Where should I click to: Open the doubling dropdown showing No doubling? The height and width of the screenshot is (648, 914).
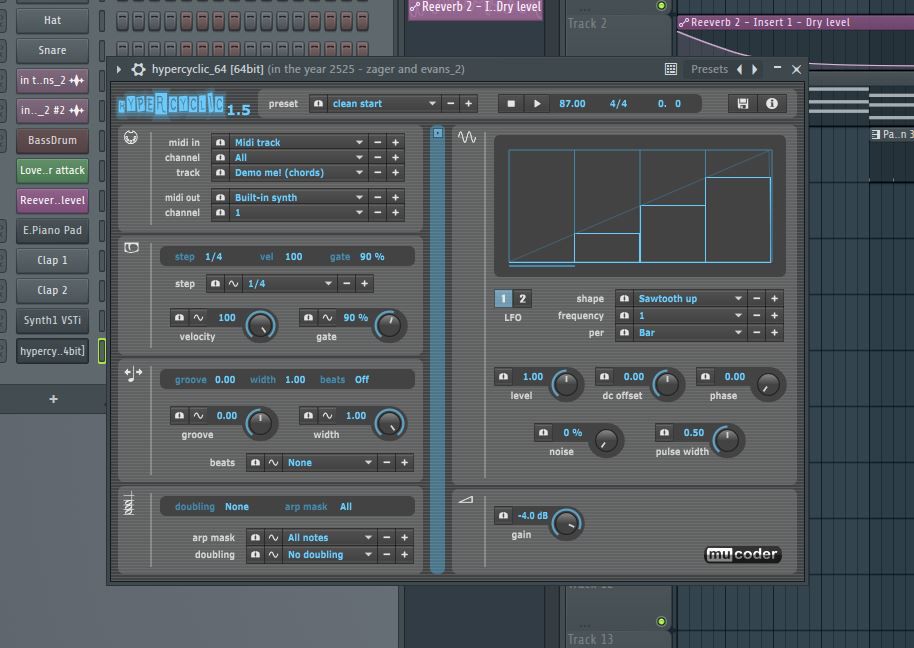pos(329,555)
